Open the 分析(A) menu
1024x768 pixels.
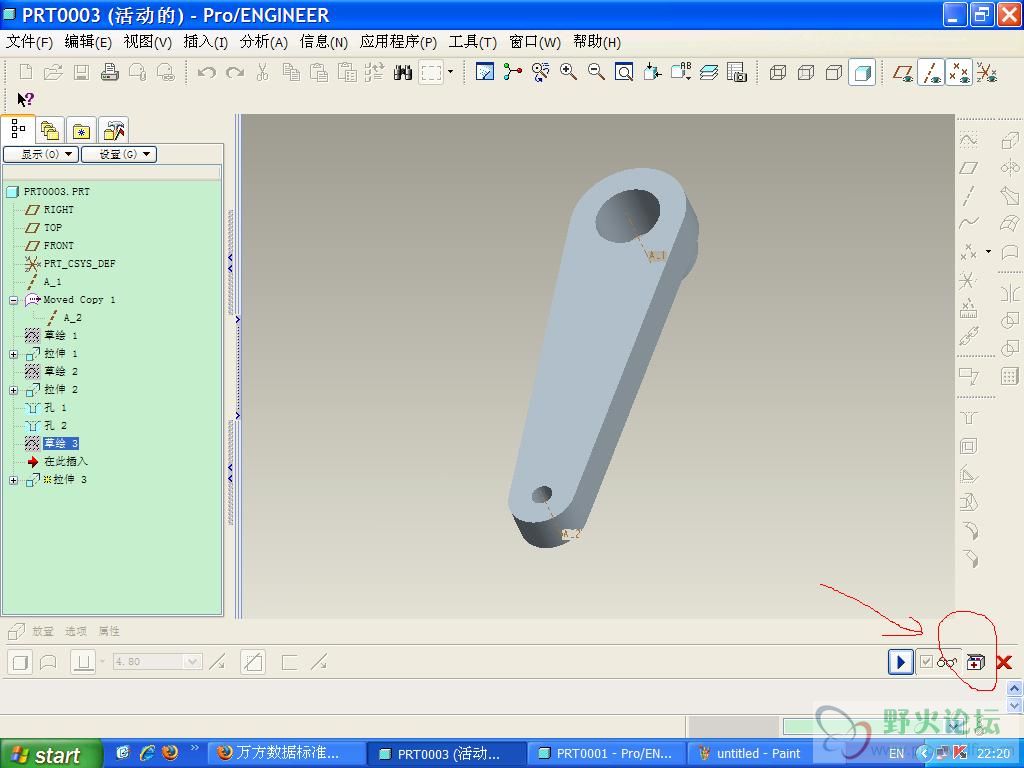[264, 42]
